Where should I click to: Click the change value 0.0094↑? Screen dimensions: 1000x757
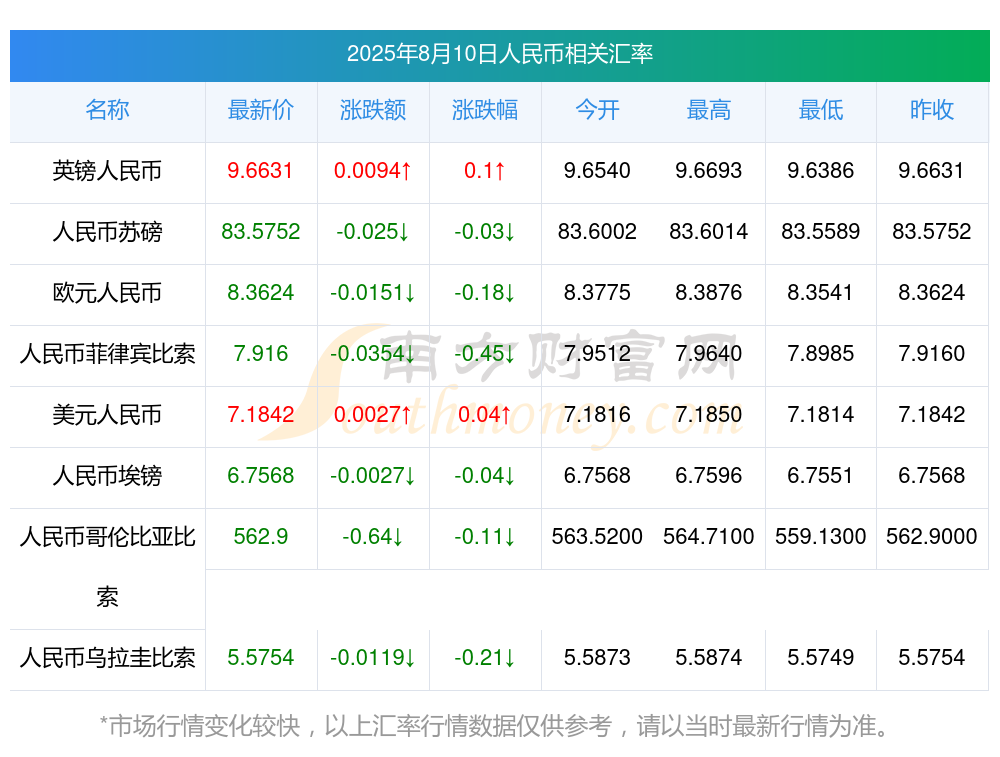pyautogui.click(x=372, y=171)
